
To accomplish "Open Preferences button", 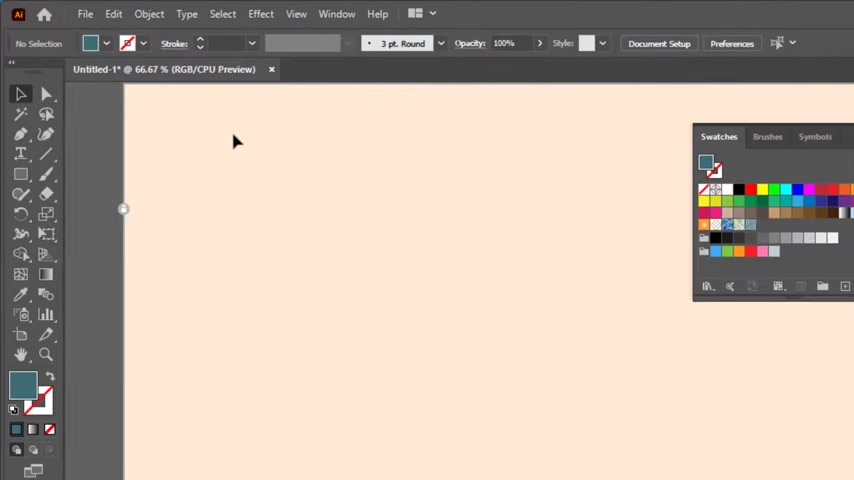I will tap(731, 44).
